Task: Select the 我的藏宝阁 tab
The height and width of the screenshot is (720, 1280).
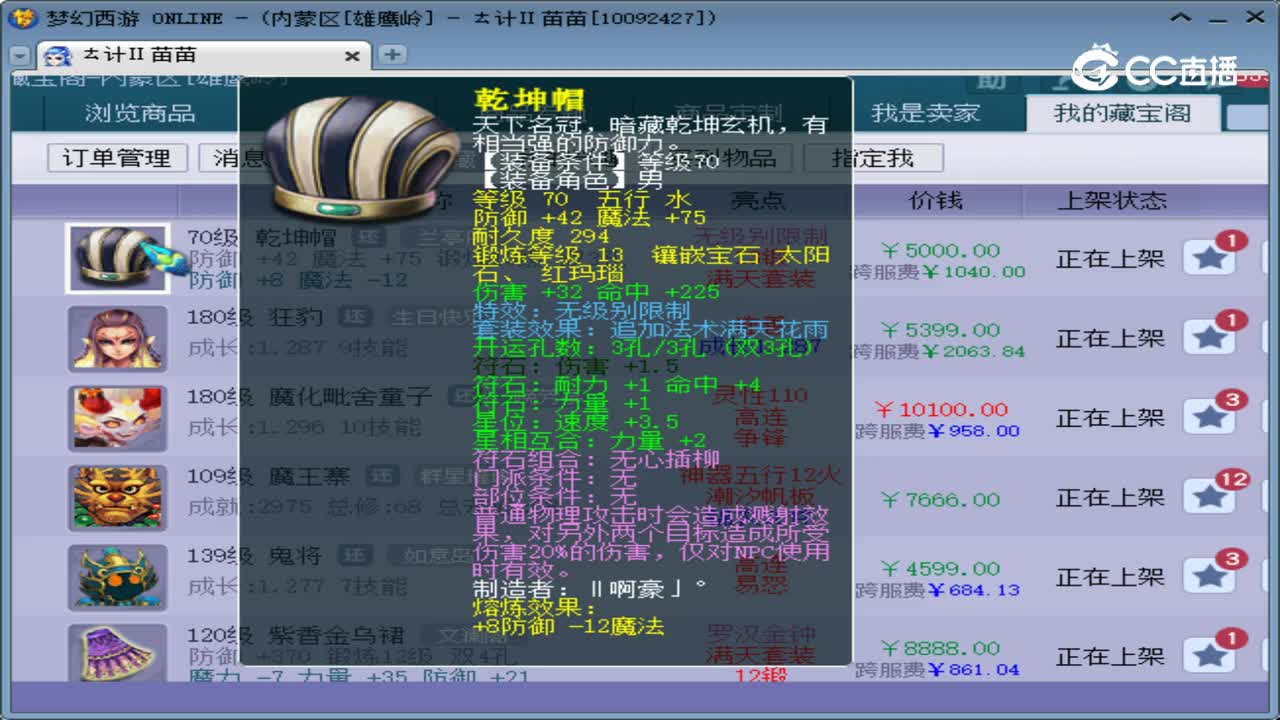Action: (1122, 113)
